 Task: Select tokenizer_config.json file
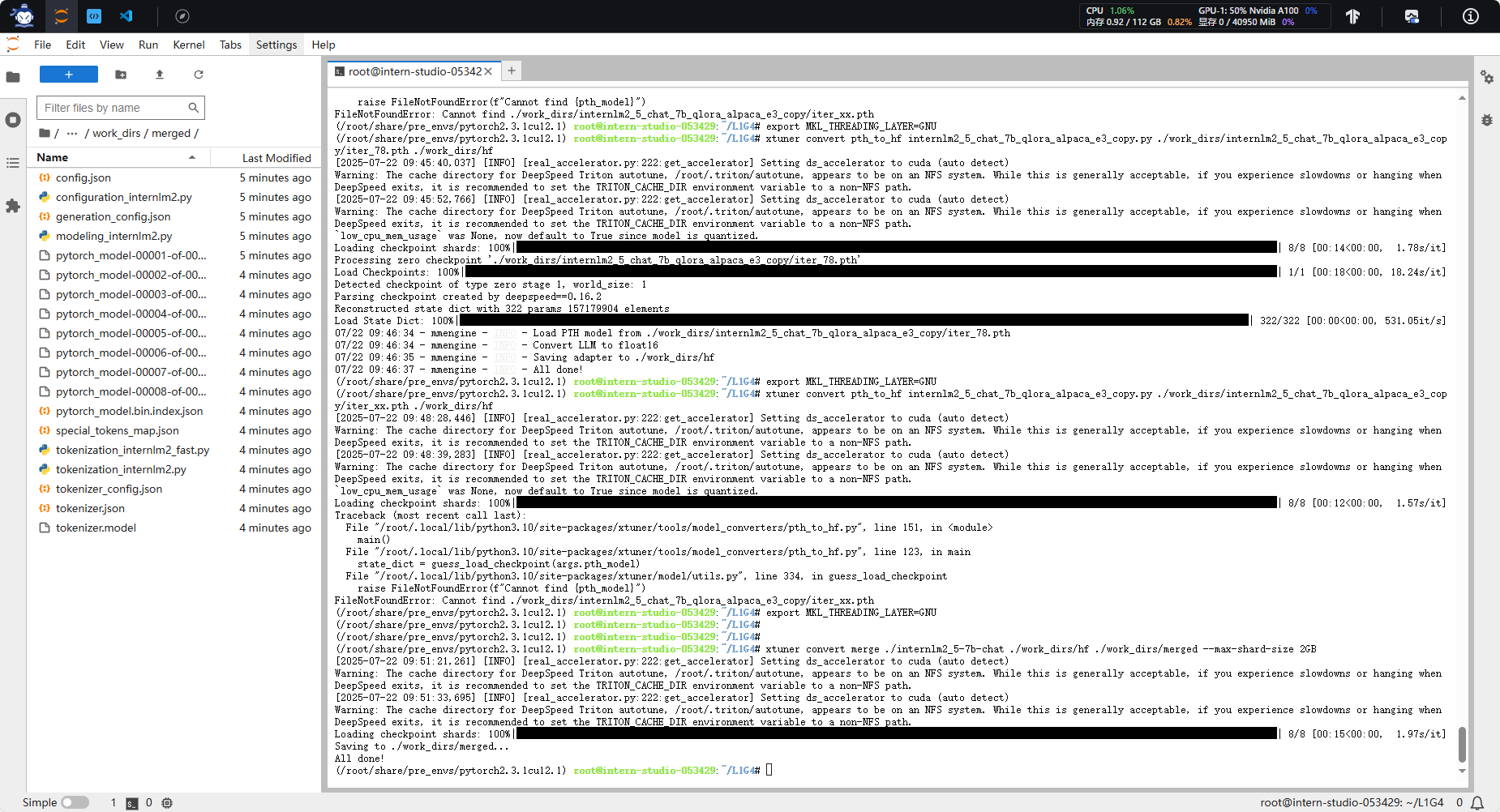(174, 489)
